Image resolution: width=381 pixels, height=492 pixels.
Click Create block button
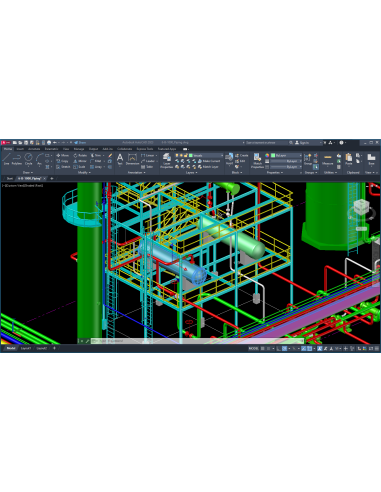tap(242, 155)
